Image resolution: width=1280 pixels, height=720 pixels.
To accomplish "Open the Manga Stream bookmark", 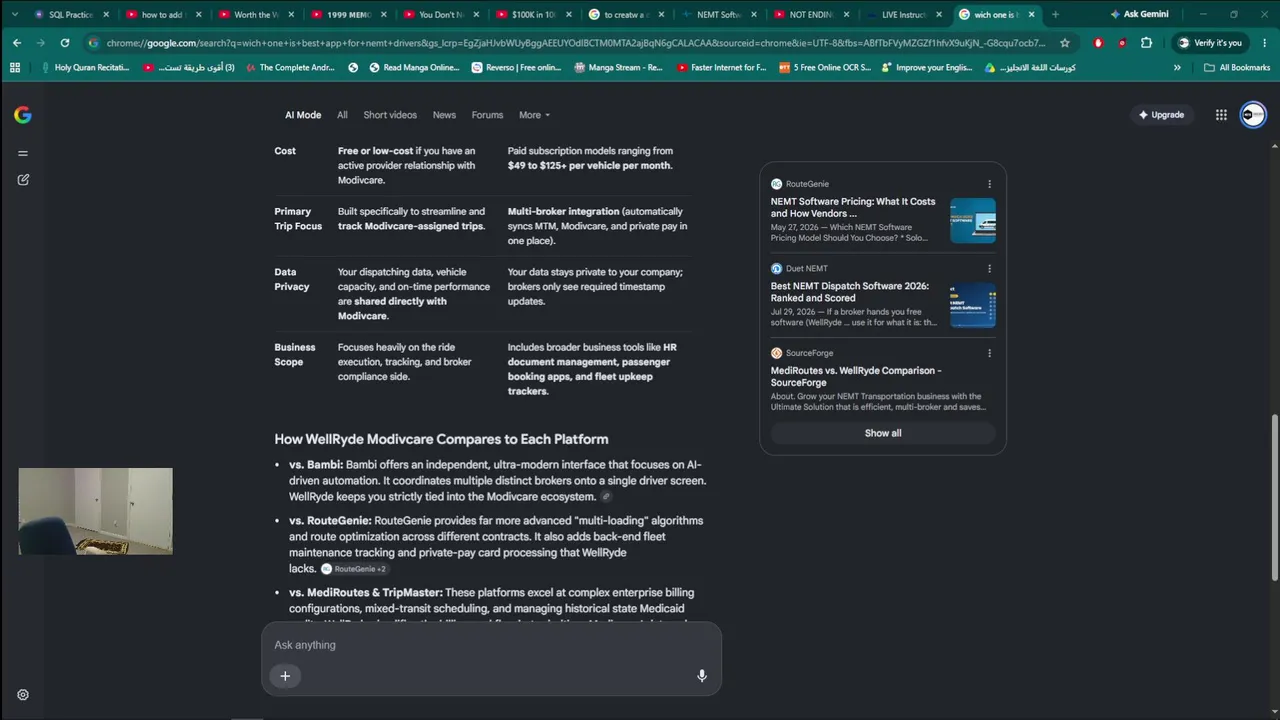I will [x=619, y=67].
